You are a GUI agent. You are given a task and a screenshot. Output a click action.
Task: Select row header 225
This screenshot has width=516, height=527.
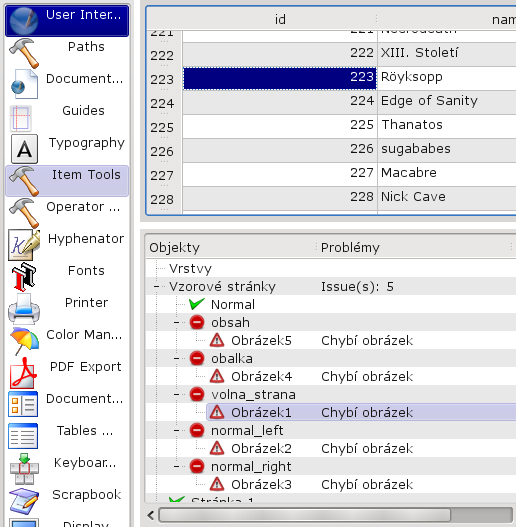tap(164, 127)
